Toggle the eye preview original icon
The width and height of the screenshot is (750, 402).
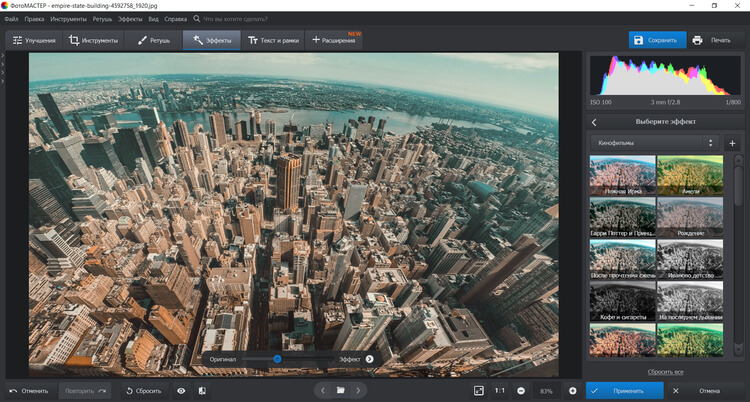pyautogui.click(x=181, y=390)
